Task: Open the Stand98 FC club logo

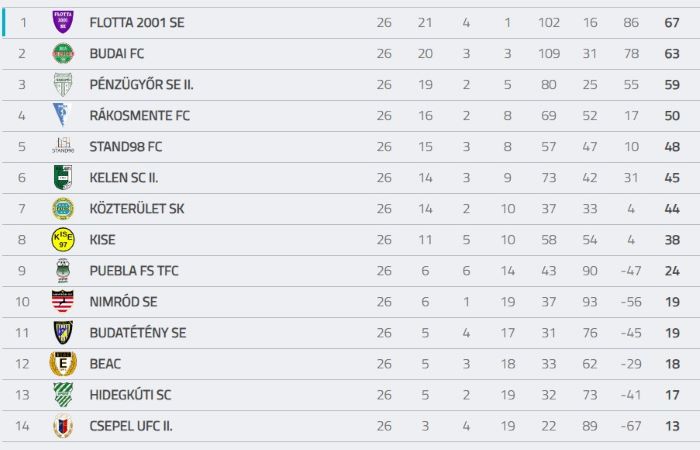Action: tap(63, 146)
